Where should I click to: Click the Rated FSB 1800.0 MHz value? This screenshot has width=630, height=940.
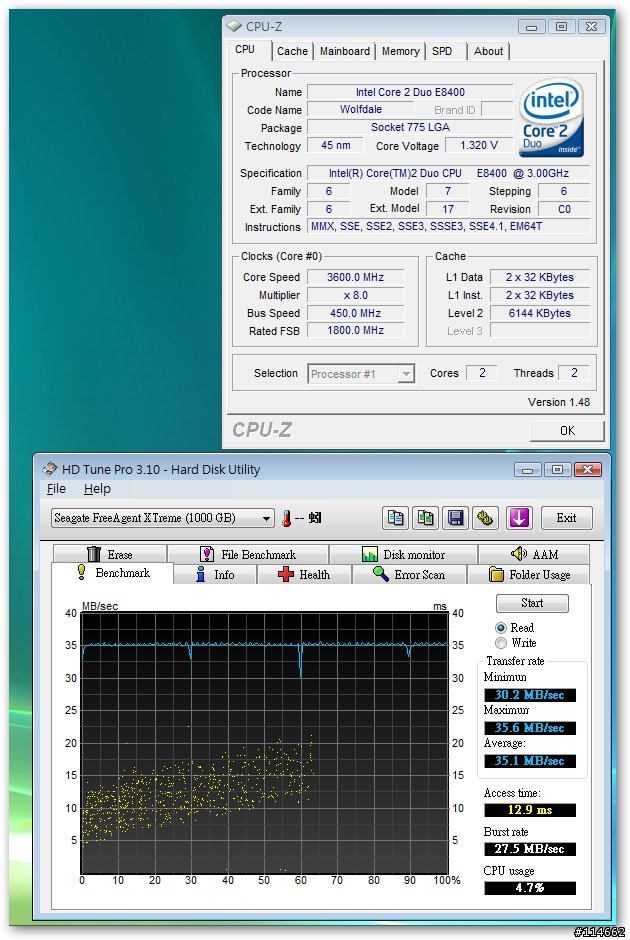(x=355, y=330)
